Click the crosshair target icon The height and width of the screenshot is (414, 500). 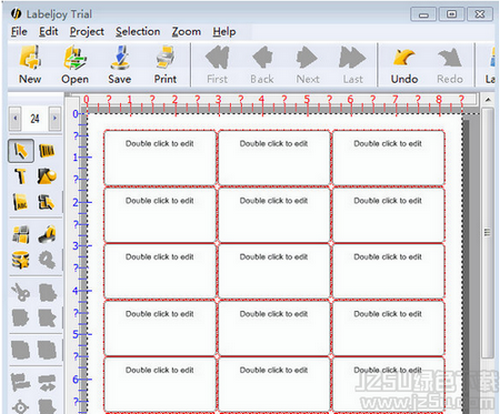tap(21, 407)
